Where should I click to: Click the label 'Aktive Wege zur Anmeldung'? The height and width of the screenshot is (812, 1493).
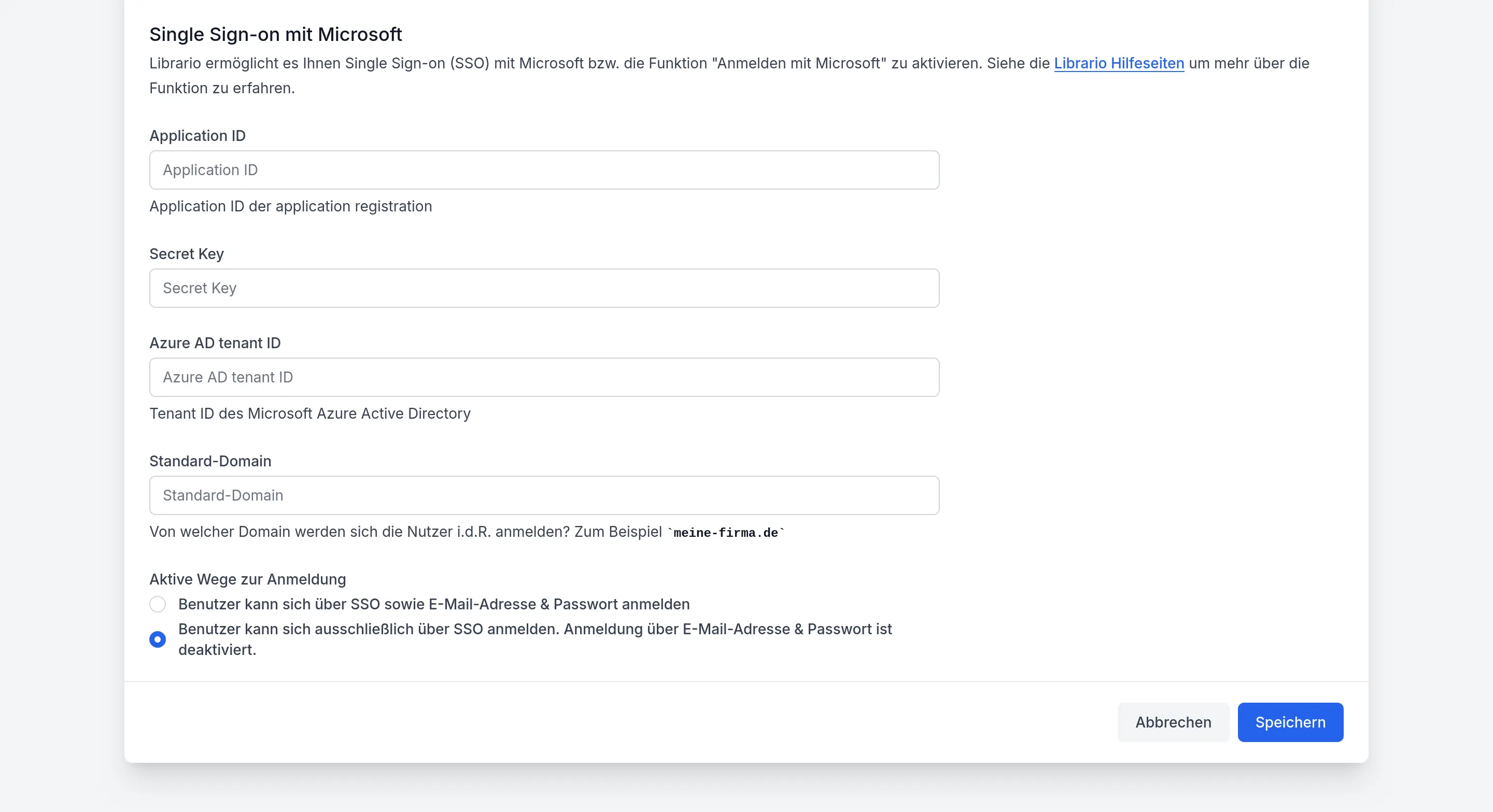pyautogui.click(x=247, y=579)
